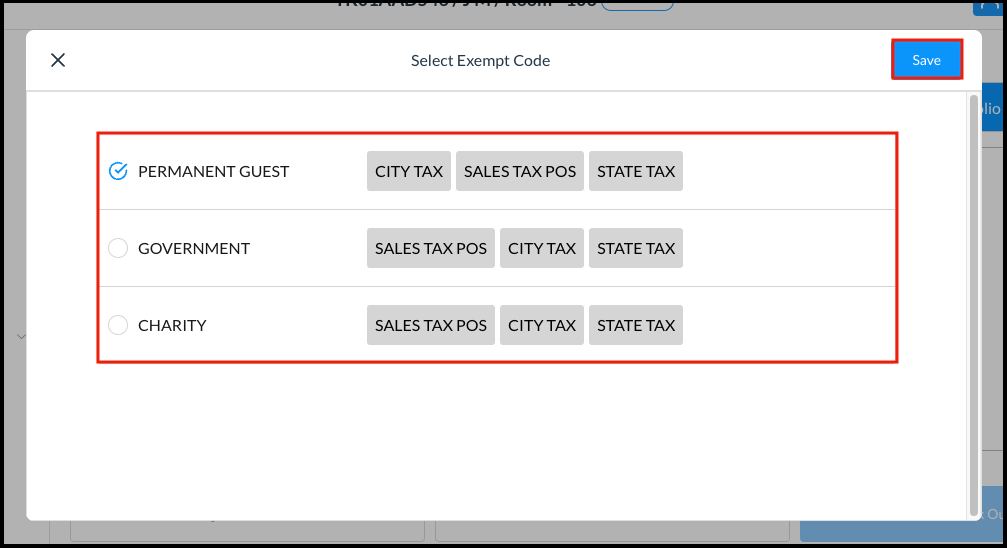This screenshot has height=548, width=1007.
Task: Click STATE TAX tag in Government row
Action: 636,248
